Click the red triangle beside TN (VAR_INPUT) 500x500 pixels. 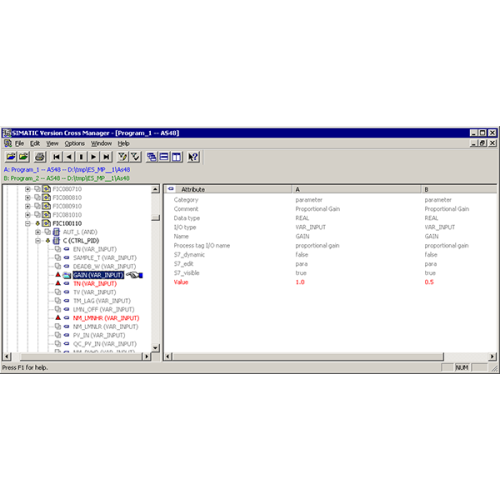click(x=58, y=283)
